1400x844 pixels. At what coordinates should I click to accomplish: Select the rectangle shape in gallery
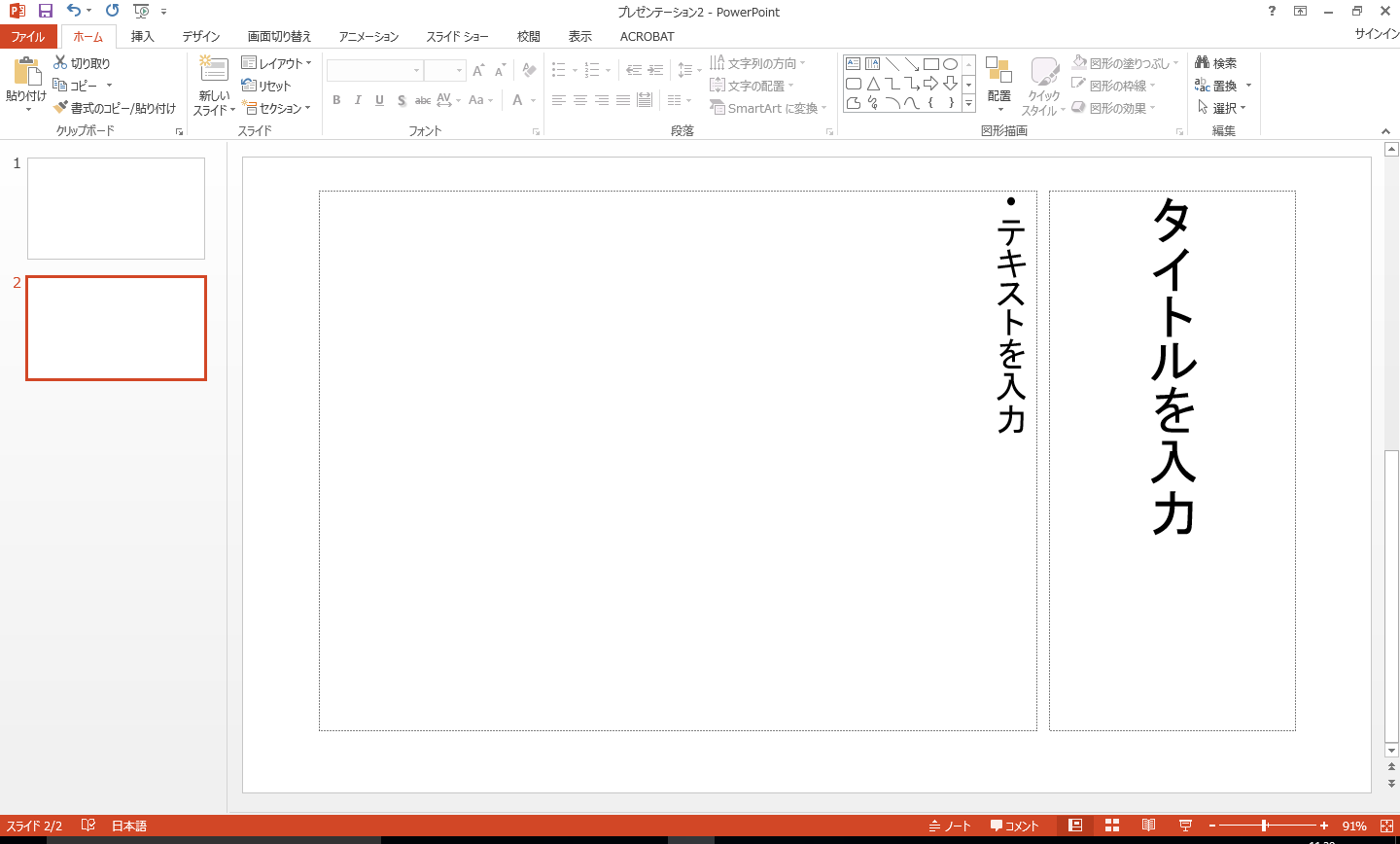tap(930, 64)
